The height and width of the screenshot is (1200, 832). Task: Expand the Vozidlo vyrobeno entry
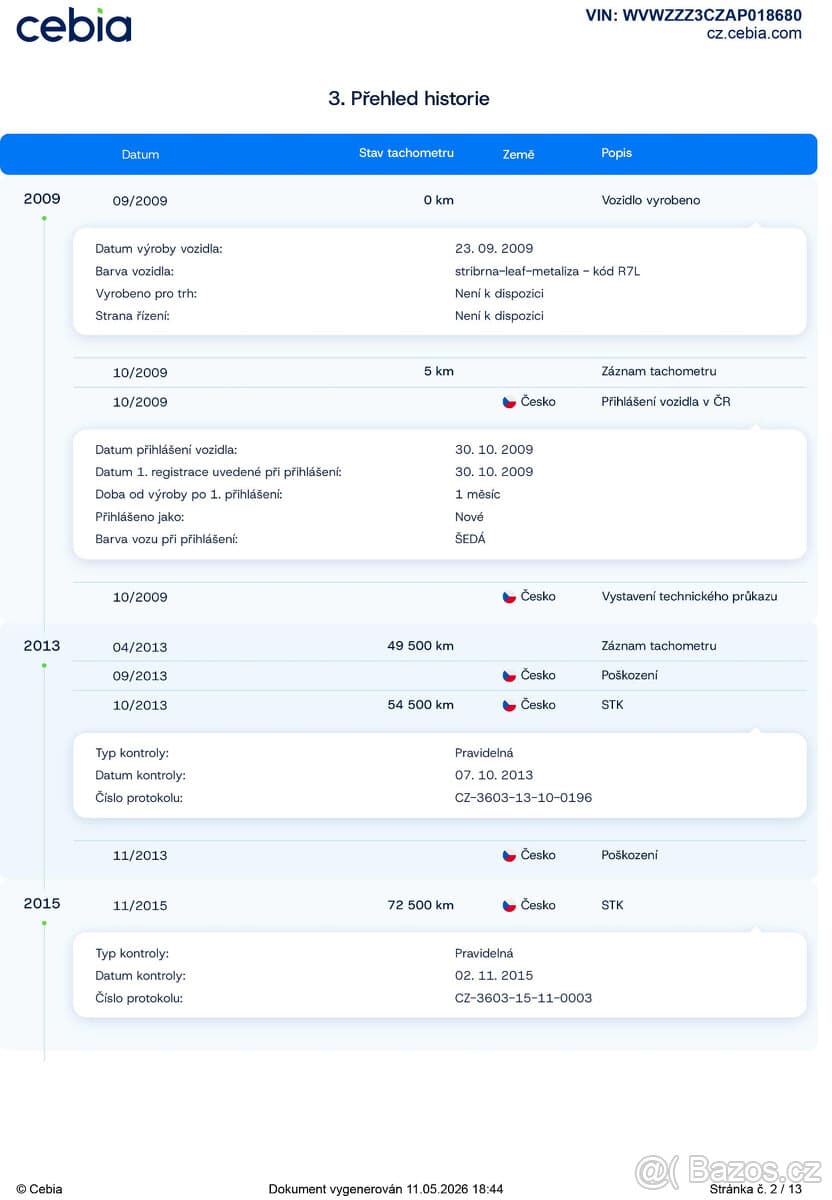440,200
